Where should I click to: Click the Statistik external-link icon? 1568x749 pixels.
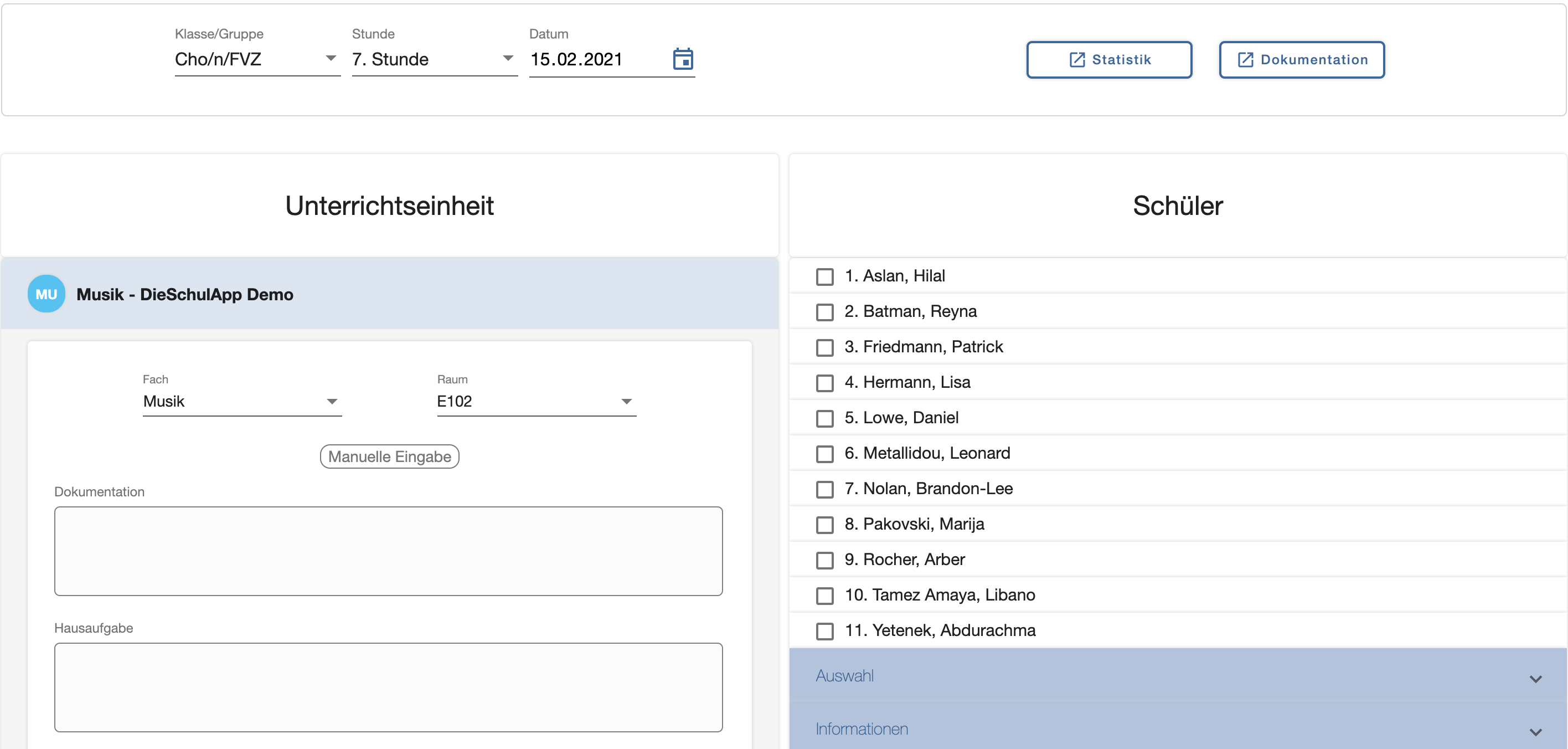[1077, 60]
